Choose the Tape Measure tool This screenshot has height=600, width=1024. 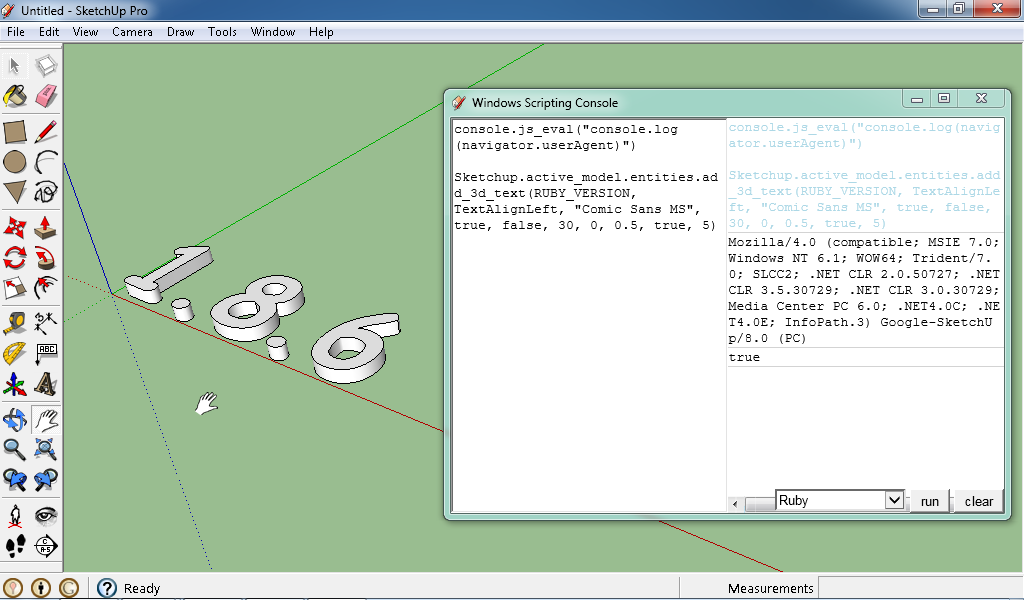point(15,323)
